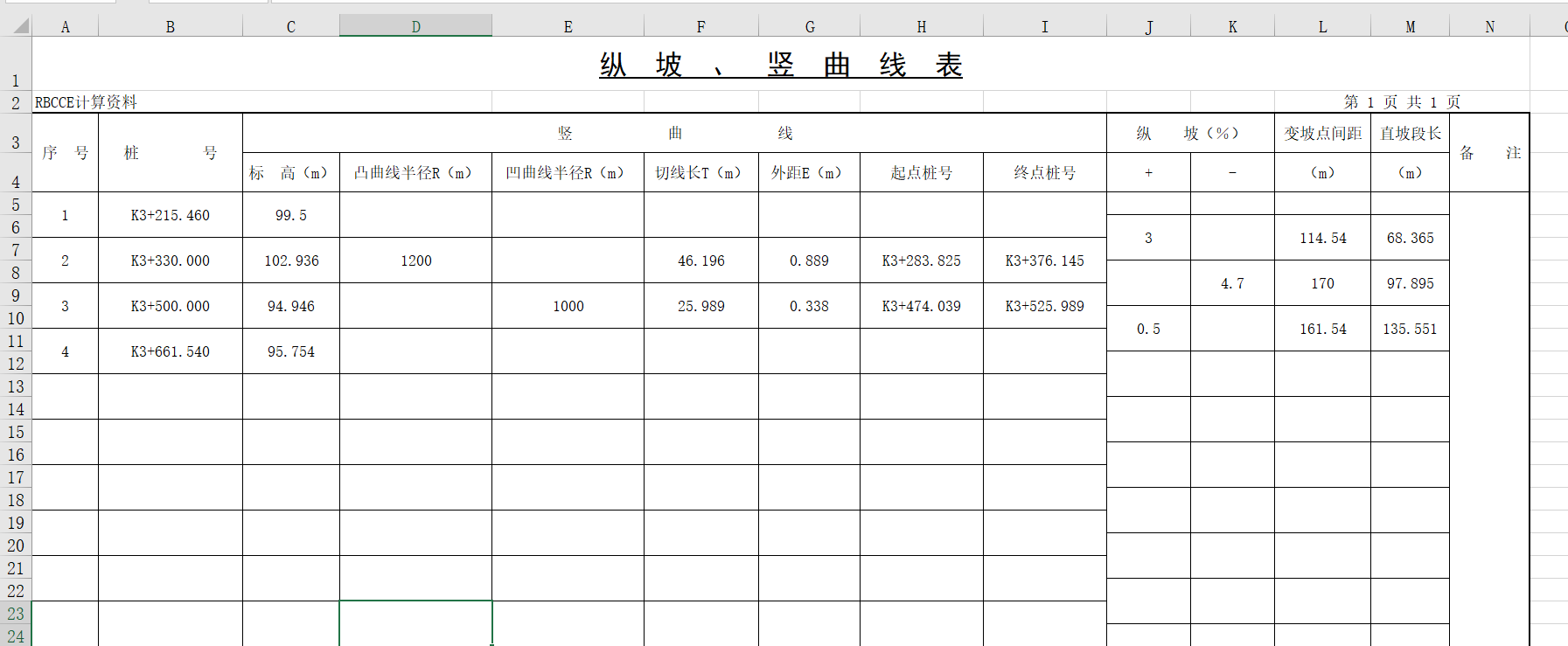The width and height of the screenshot is (1568, 646).
Task: Select the title cell 纵坡、竖曲线表
Action: 780,65
